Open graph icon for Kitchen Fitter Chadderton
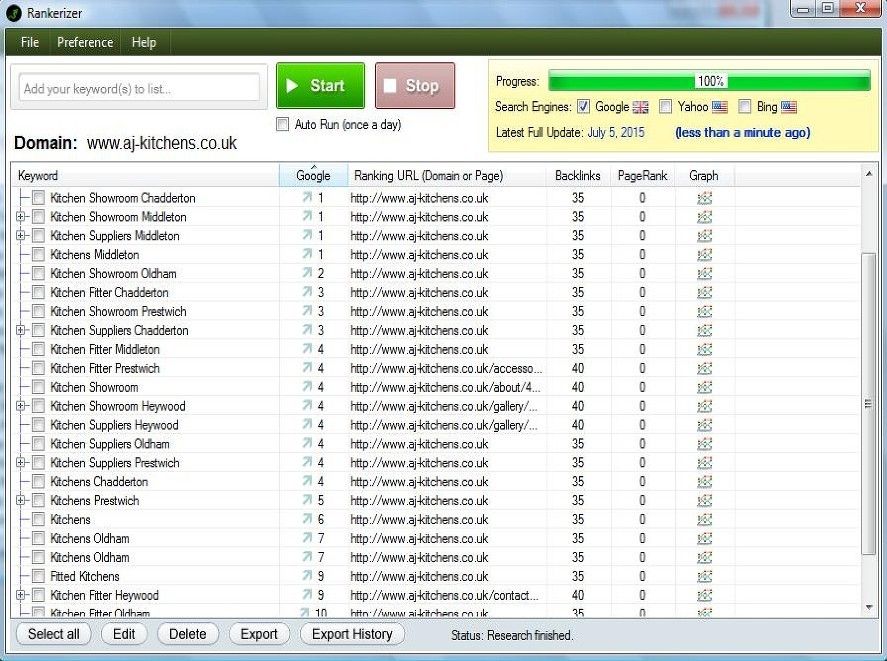 point(704,293)
